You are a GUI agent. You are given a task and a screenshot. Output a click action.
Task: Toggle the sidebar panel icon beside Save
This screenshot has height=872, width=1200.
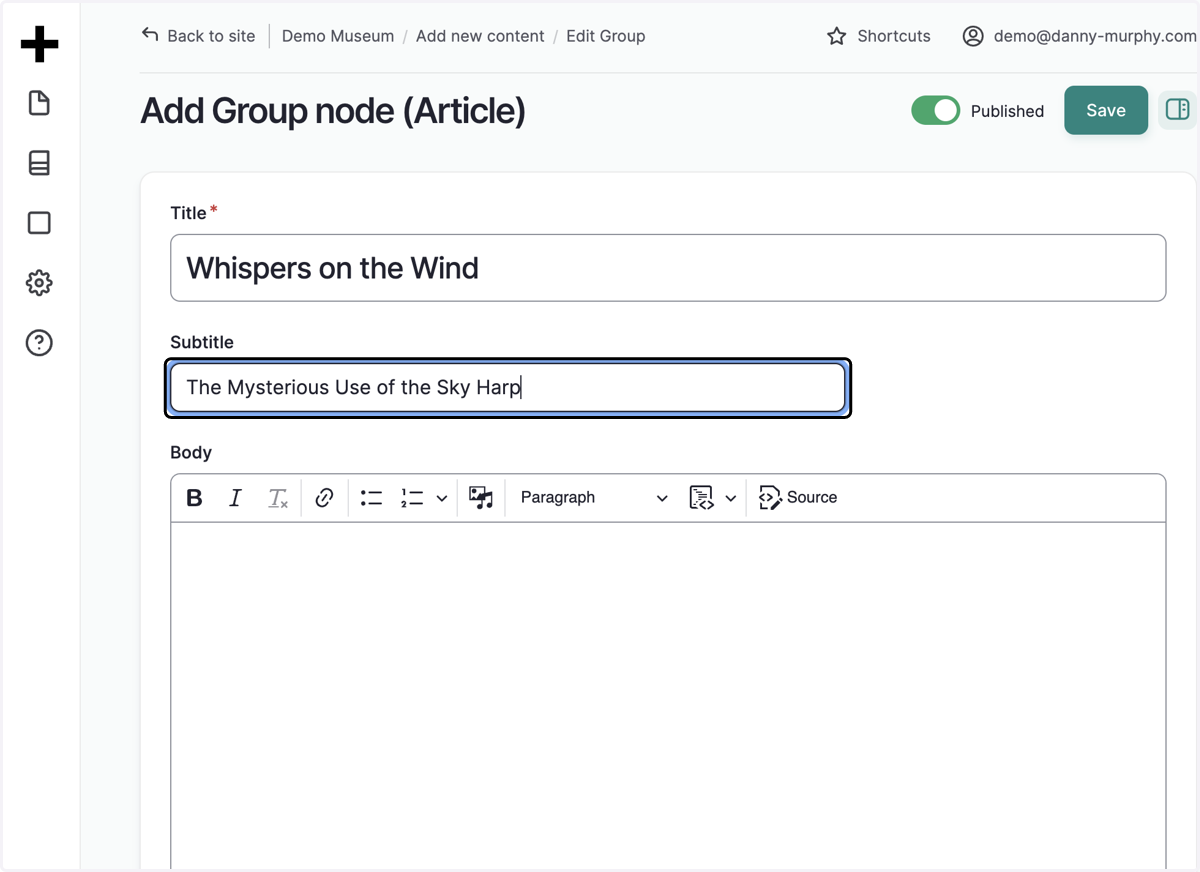[1177, 110]
